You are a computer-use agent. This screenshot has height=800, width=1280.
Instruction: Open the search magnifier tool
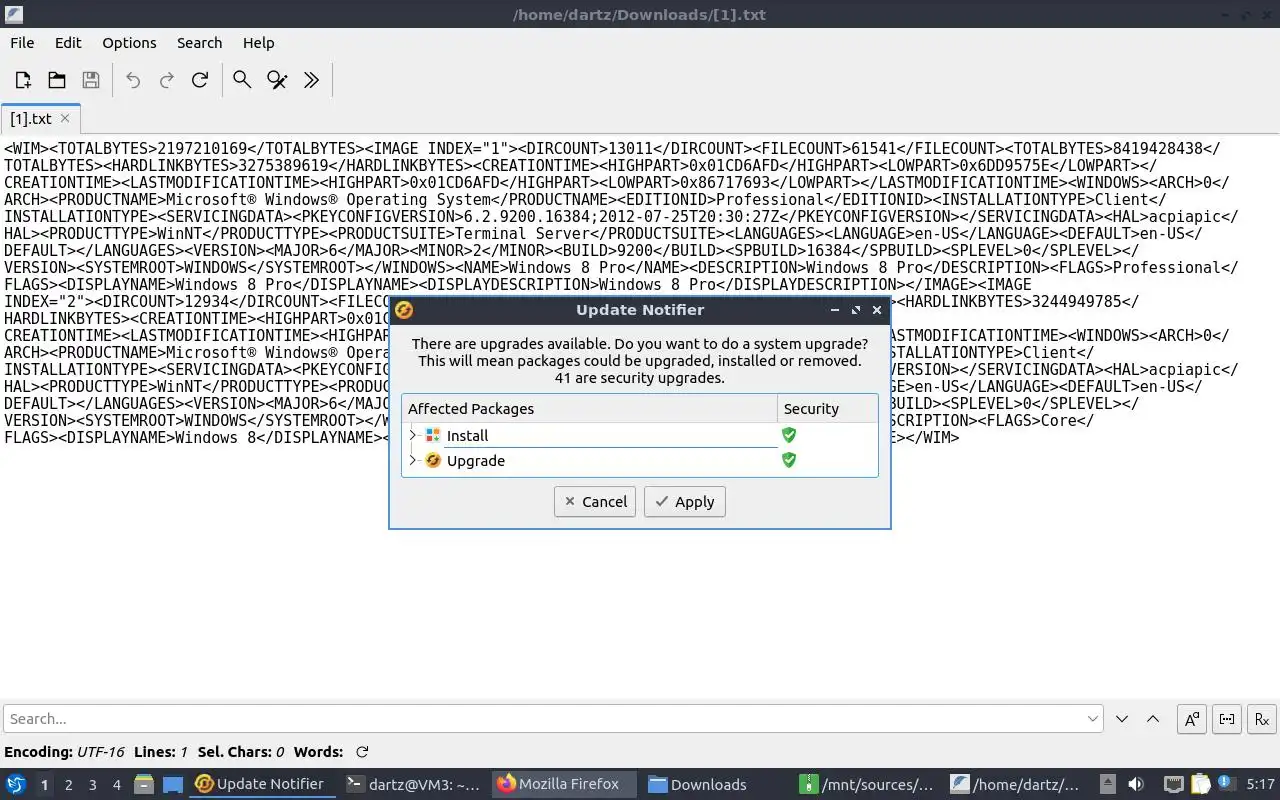(x=242, y=80)
